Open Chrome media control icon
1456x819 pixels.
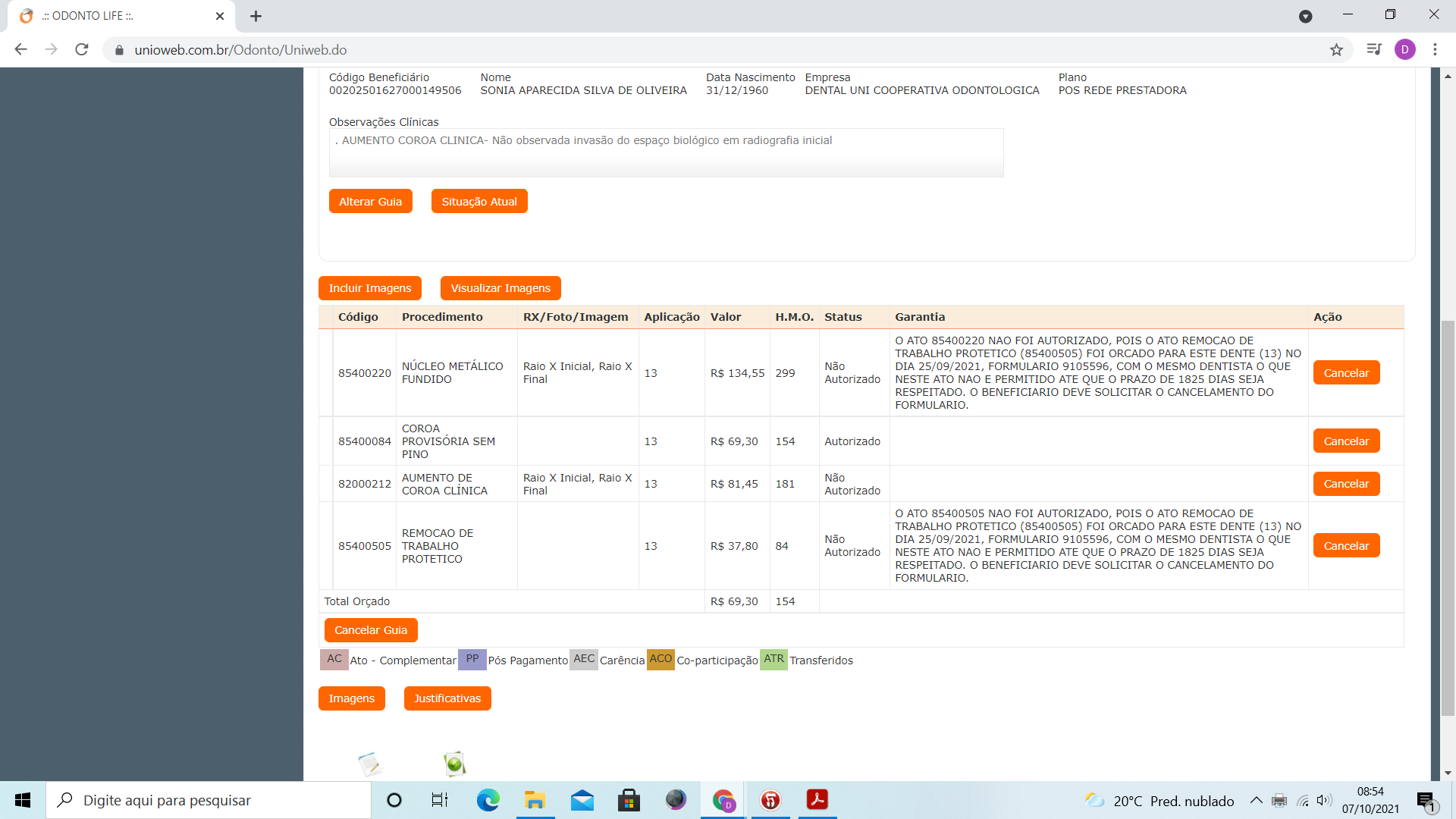point(1373,50)
